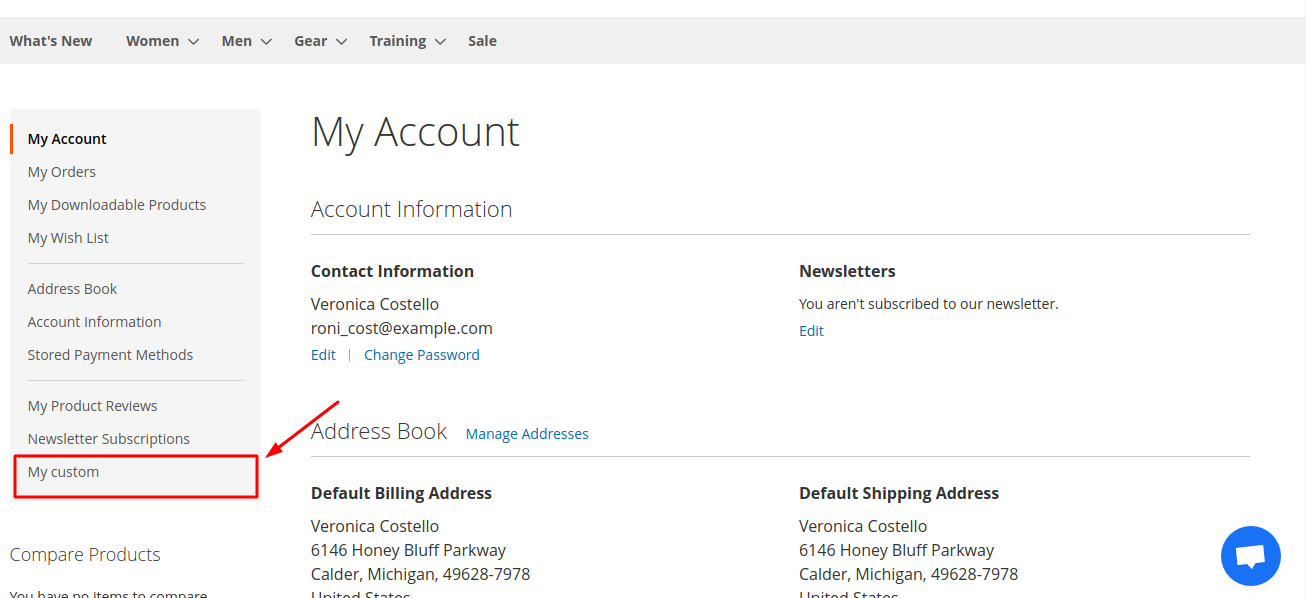The width and height of the screenshot is (1306, 598).
Task: Select My Orders in the sidebar
Action: [61, 171]
